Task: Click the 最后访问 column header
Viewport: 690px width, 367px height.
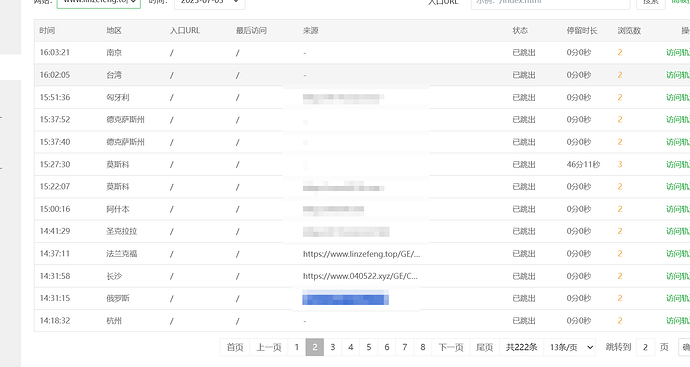Action: pos(251,30)
